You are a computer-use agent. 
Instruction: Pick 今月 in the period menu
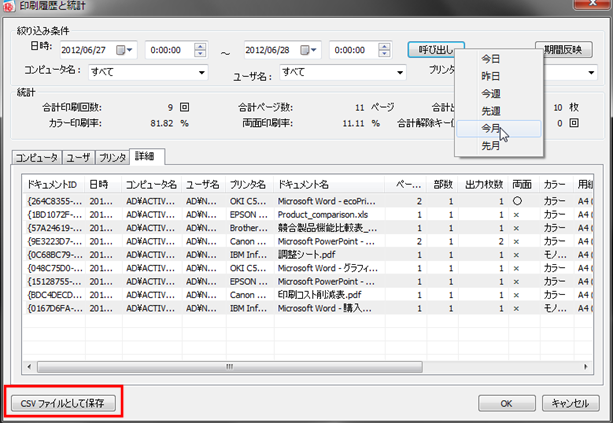(x=499, y=129)
